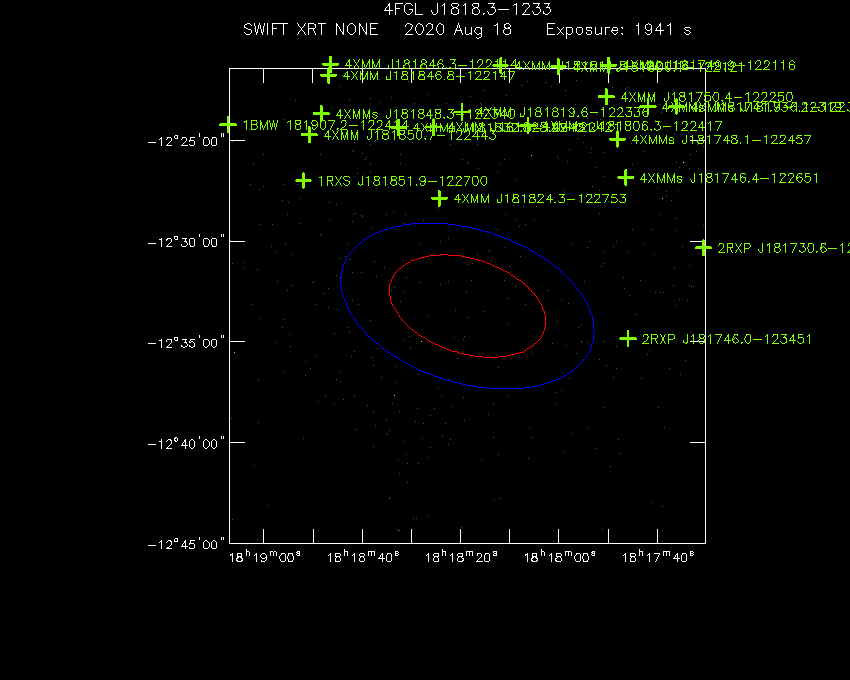Screen dimensions: 850x680
Task: Select source label 4XMM J181824.3-122753
Action: click(x=540, y=199)
